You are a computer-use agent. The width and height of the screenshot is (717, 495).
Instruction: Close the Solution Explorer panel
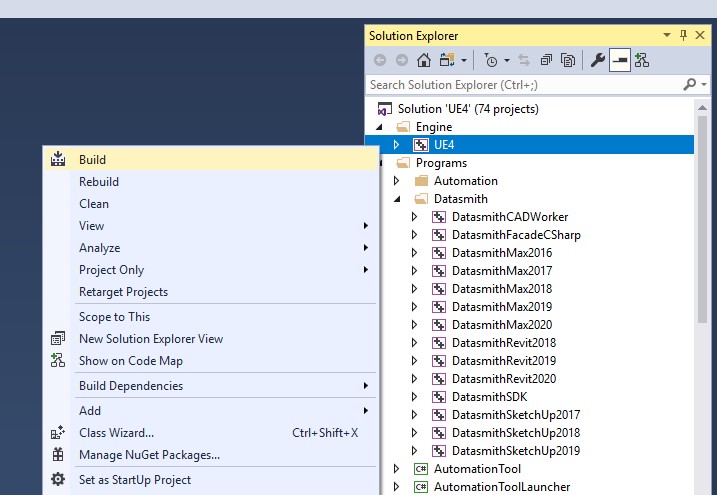click(700, 35)
